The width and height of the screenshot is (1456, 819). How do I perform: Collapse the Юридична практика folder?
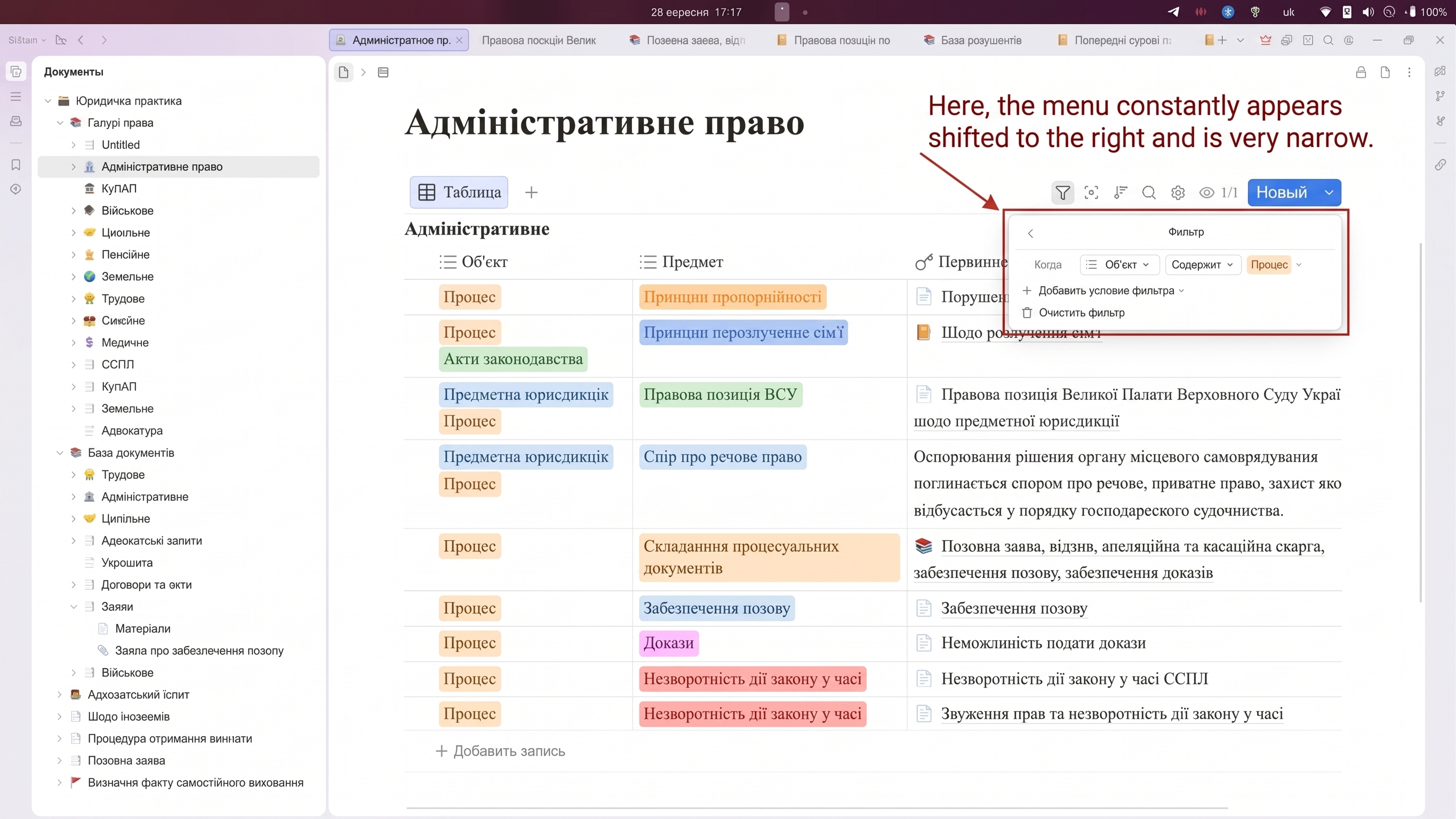(x=48, y=101)
